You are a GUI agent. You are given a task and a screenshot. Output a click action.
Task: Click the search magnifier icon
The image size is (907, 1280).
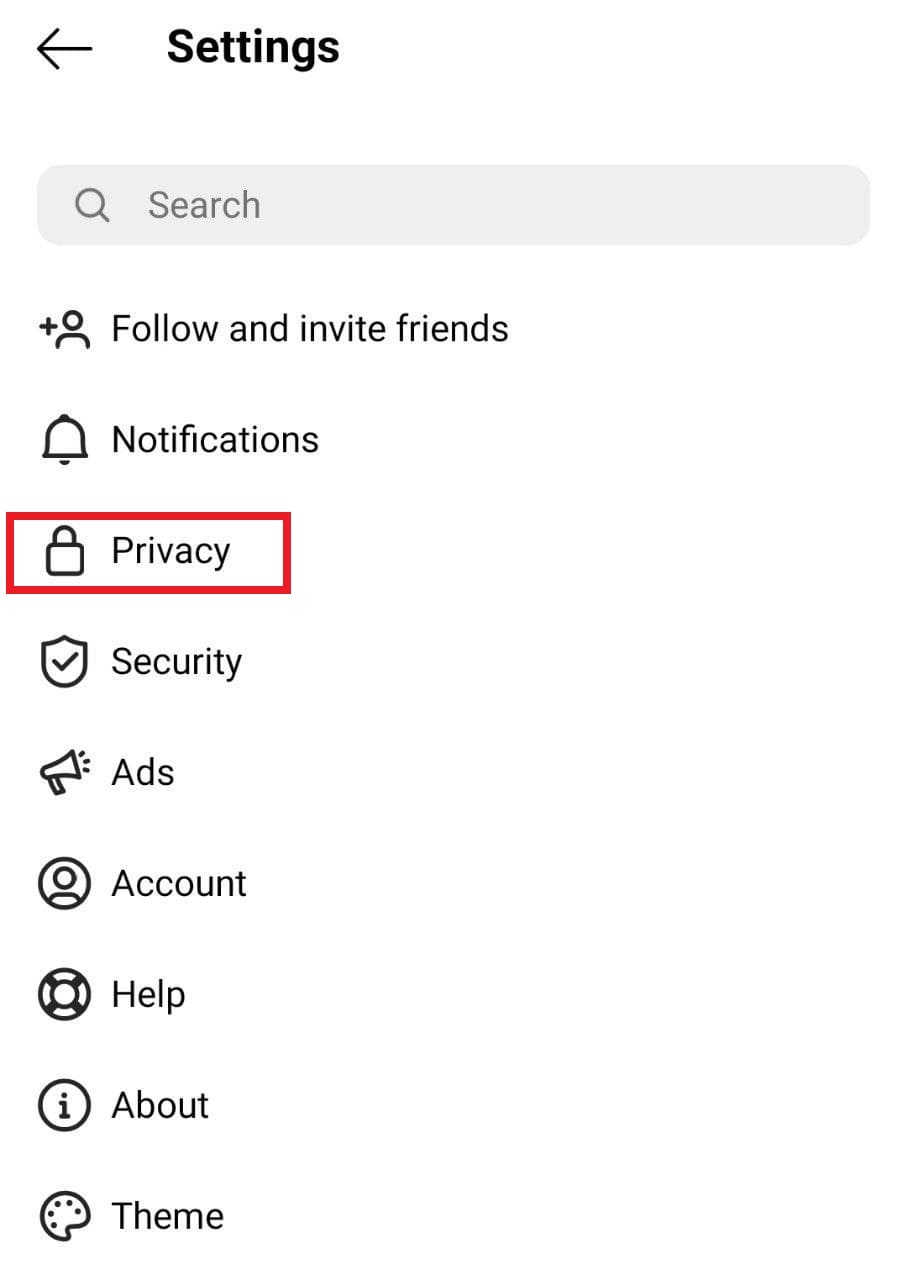[x=92, y=205]
